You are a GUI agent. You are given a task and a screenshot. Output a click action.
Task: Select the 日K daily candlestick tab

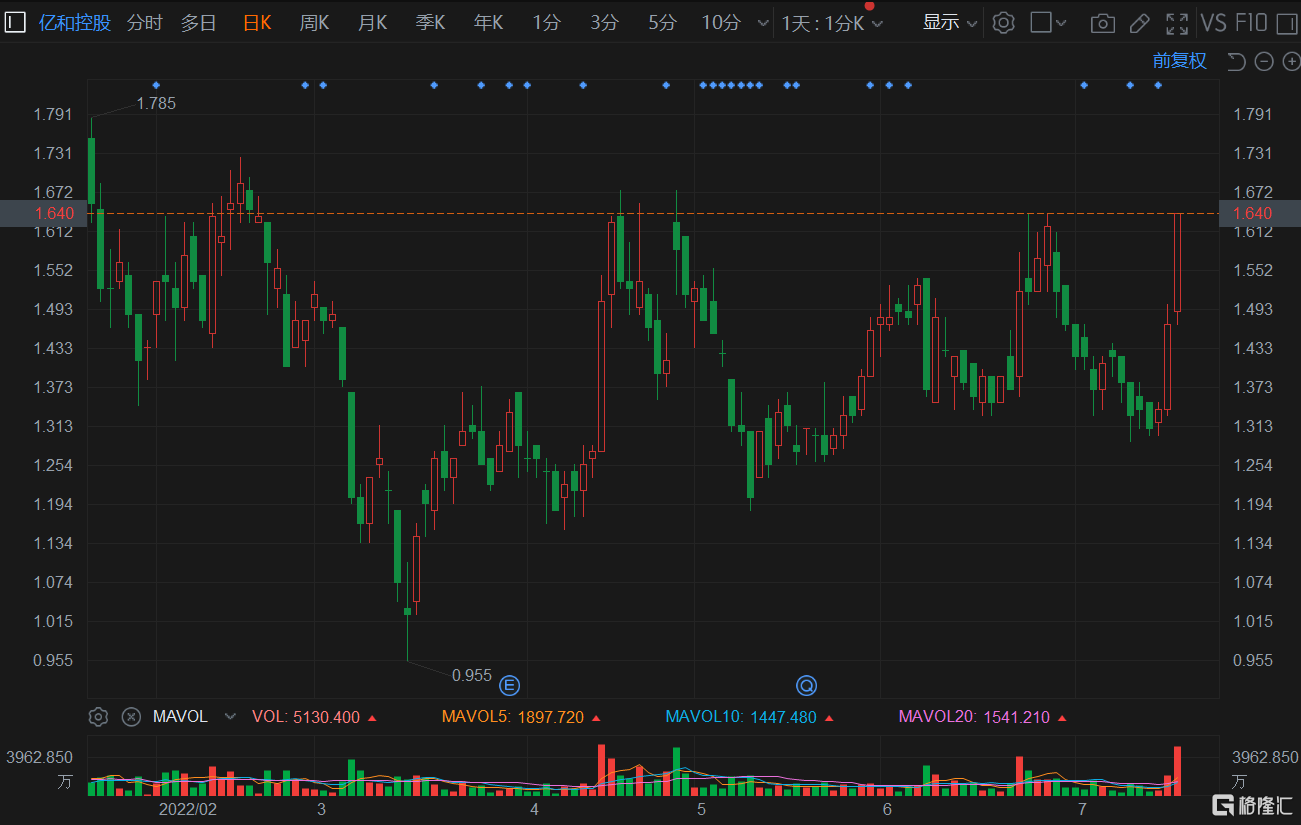pyautogui.click(x=257, y=23)
